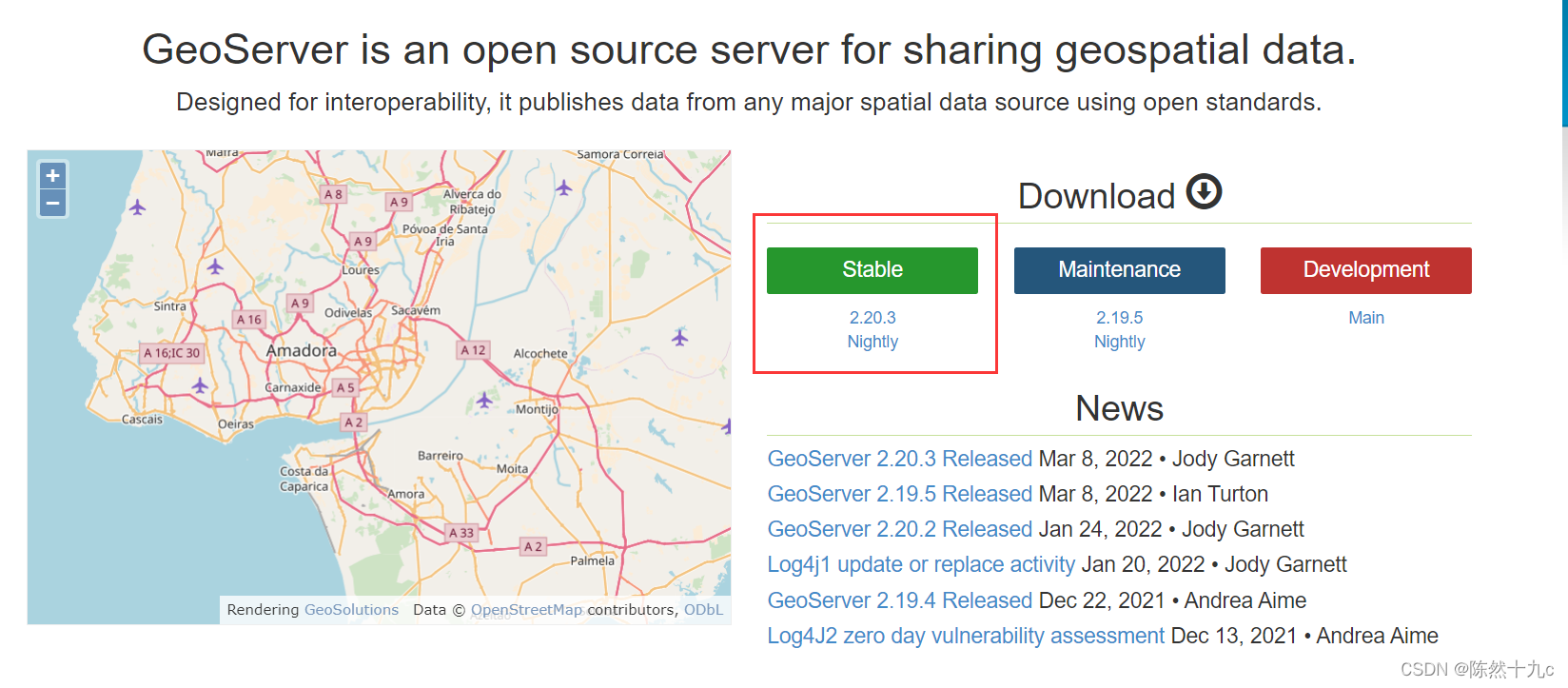The width and height of the screenshot is (1568, 688).
Task: Click Sintra label on the map
Action: [x=170, y=306]
